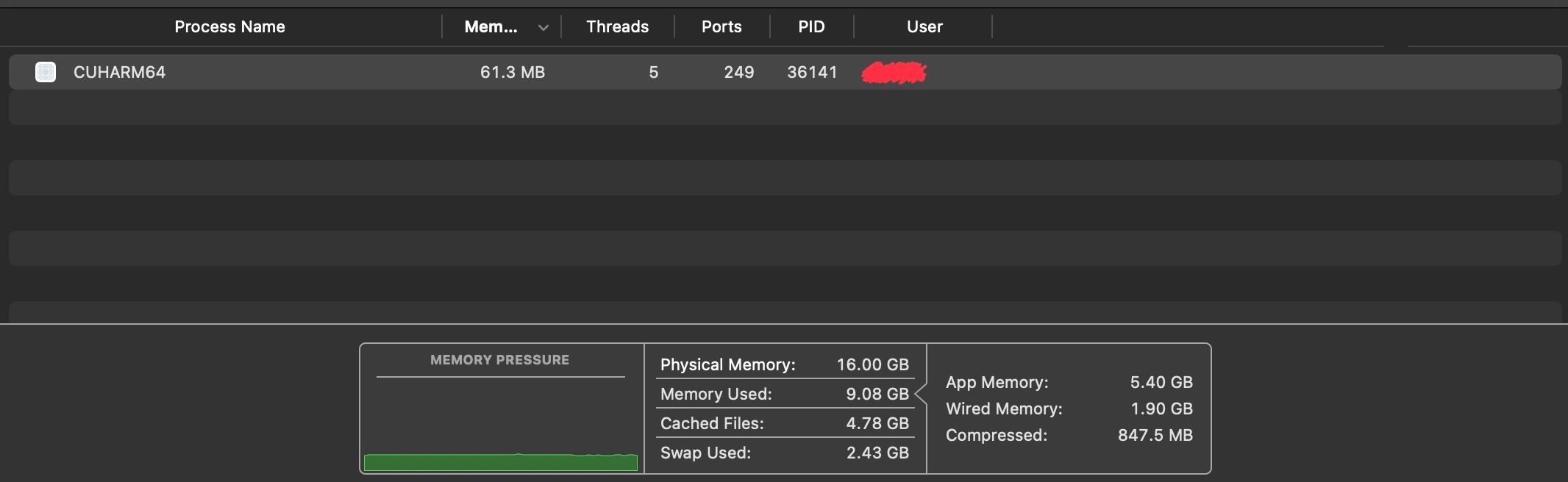Image resolution: width=1568 pixels, height=482 pixels.
Task: Select the CUHARM64 process name
Action: tap(119, 72)
